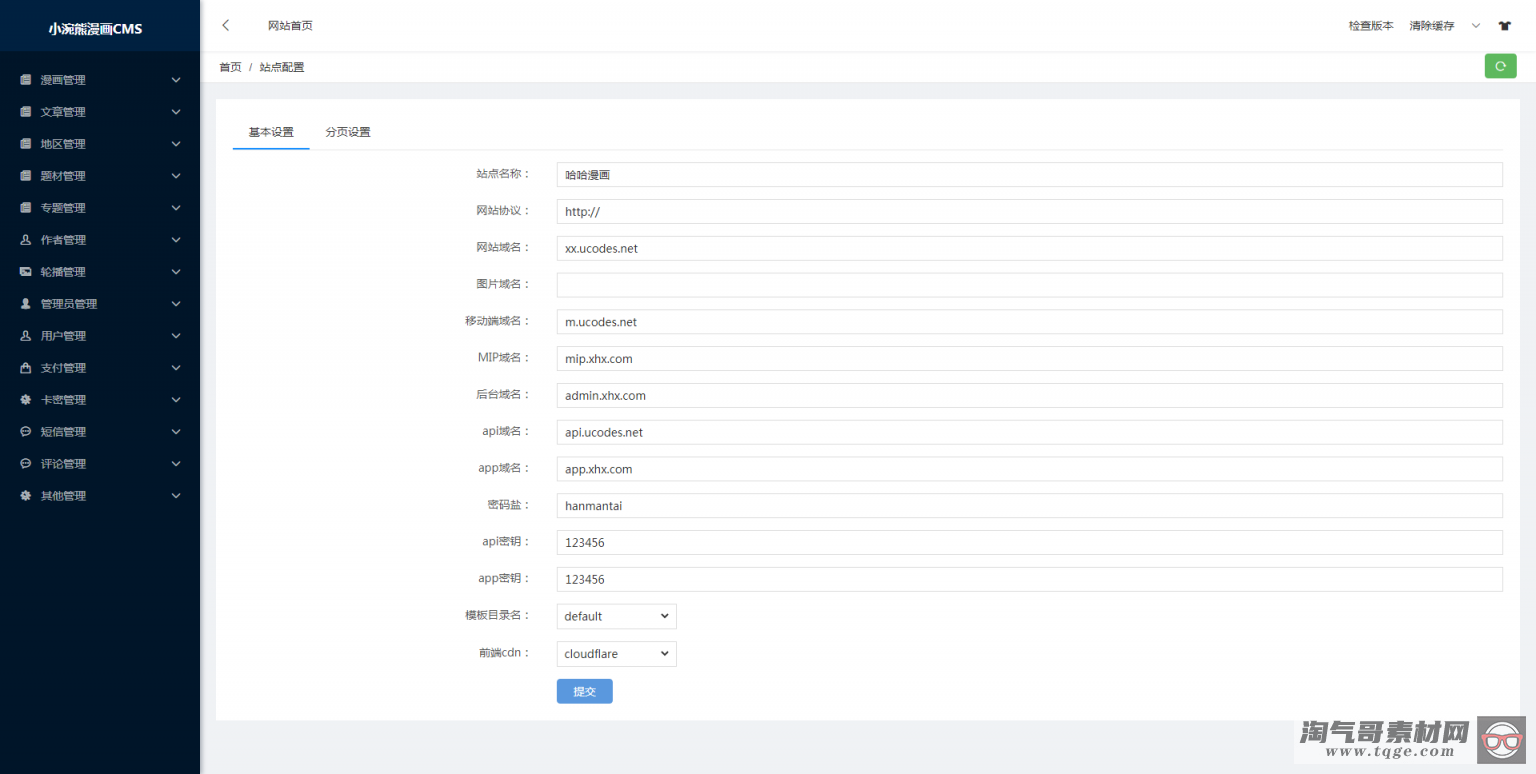Viewport: 1536px width, 774px height.
Task: Expand the 地区管理 chevron
Action: pos(176,144)
